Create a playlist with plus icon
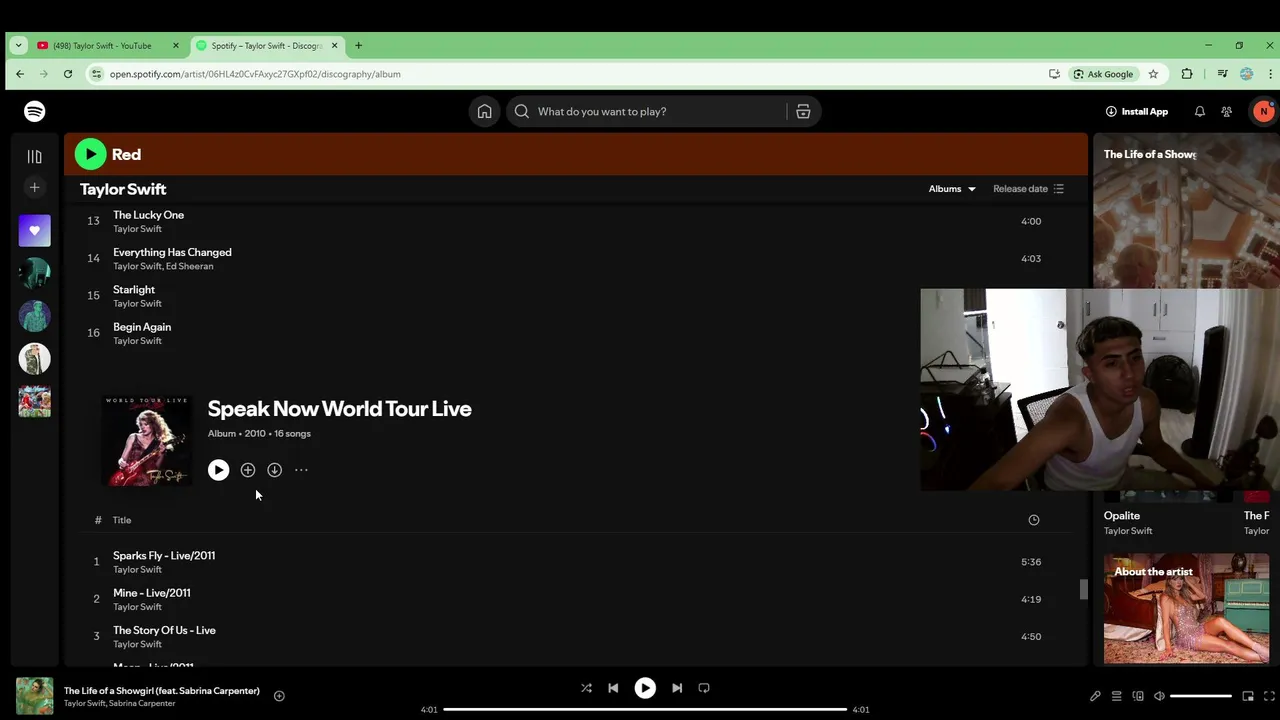This screenshot has width=1280, height=720. tap(35, 187)
